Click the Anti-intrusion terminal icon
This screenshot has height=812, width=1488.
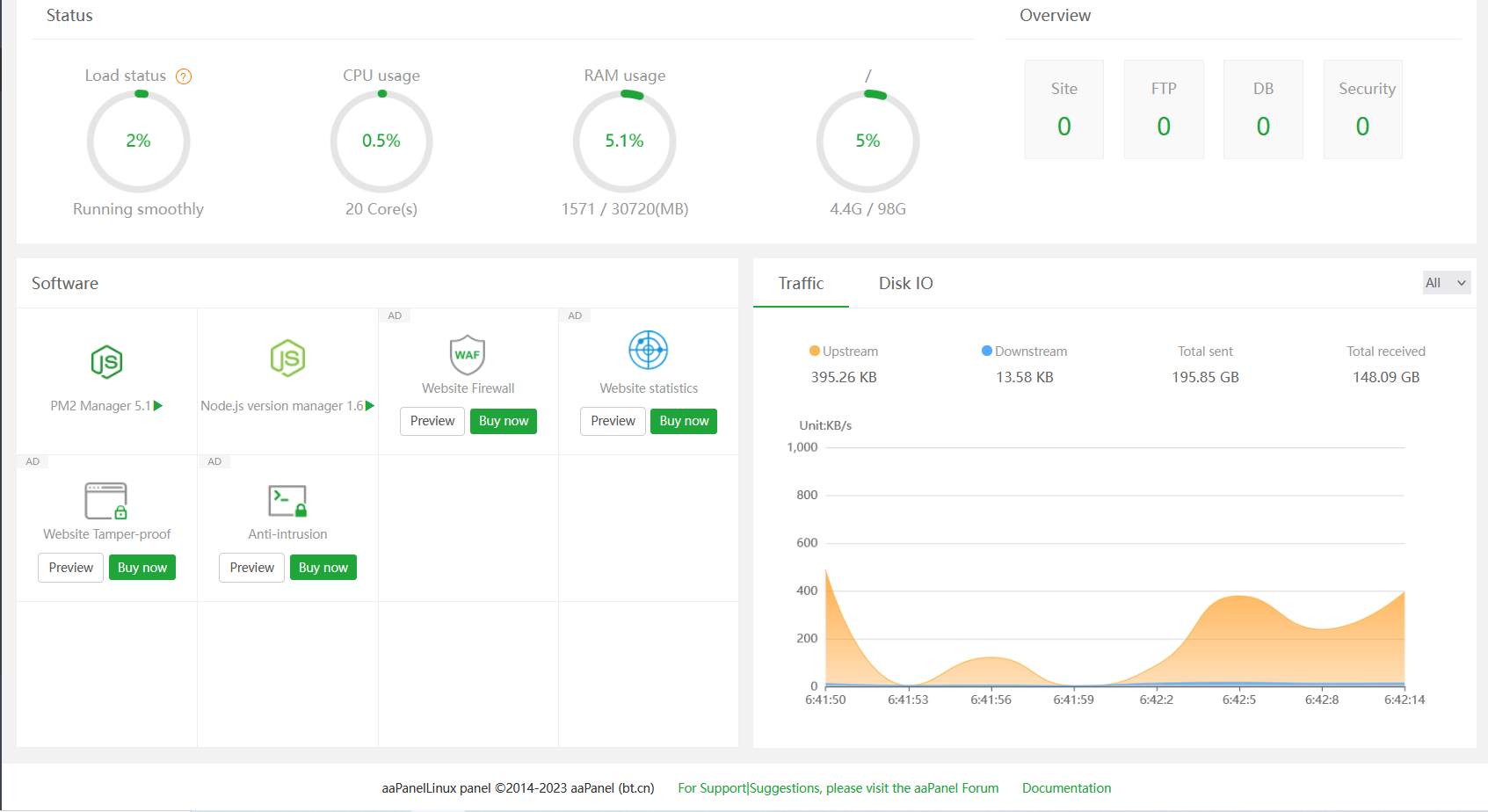pos(287,501)
